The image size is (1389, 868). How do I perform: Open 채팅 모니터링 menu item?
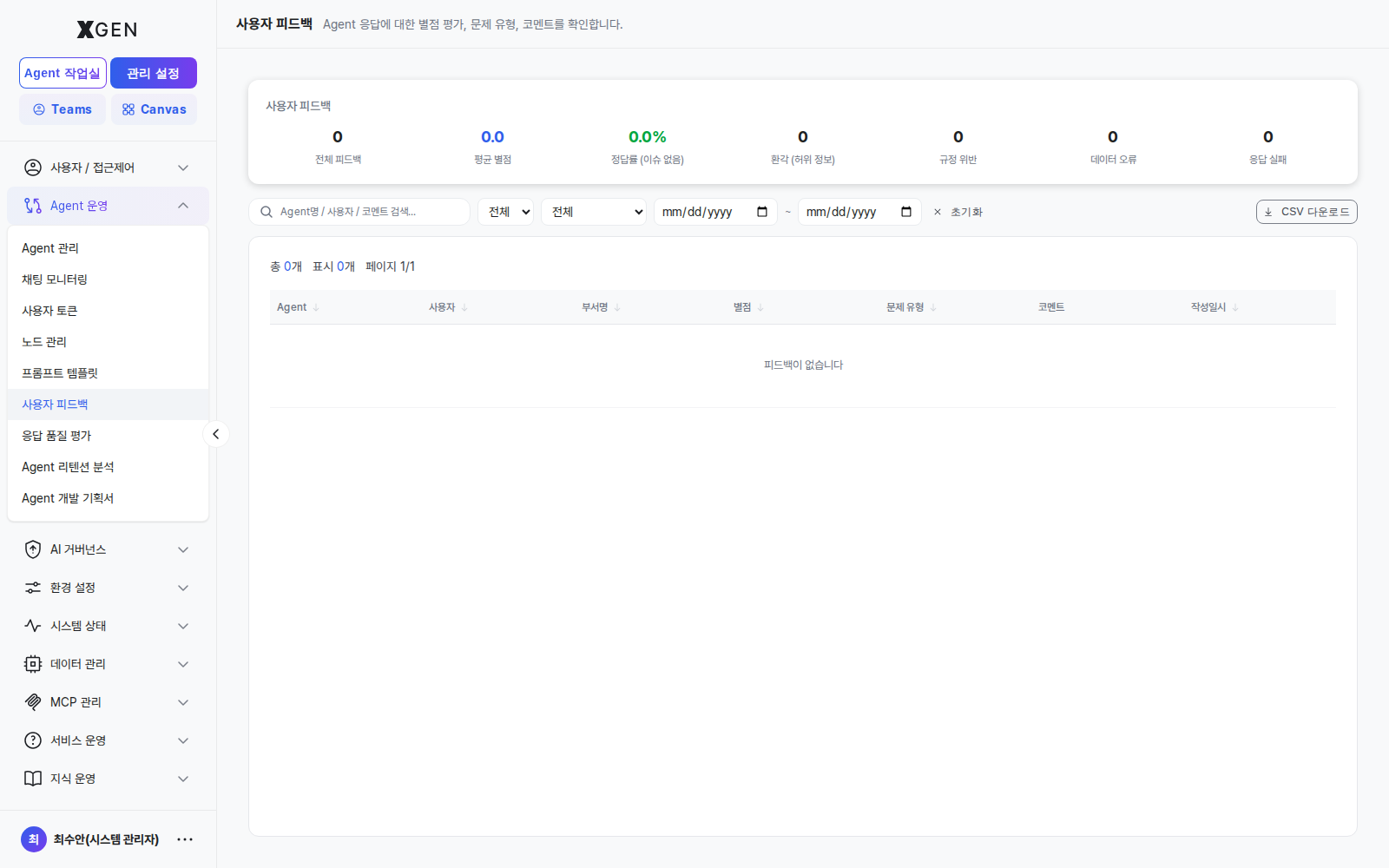coord(108,279)
